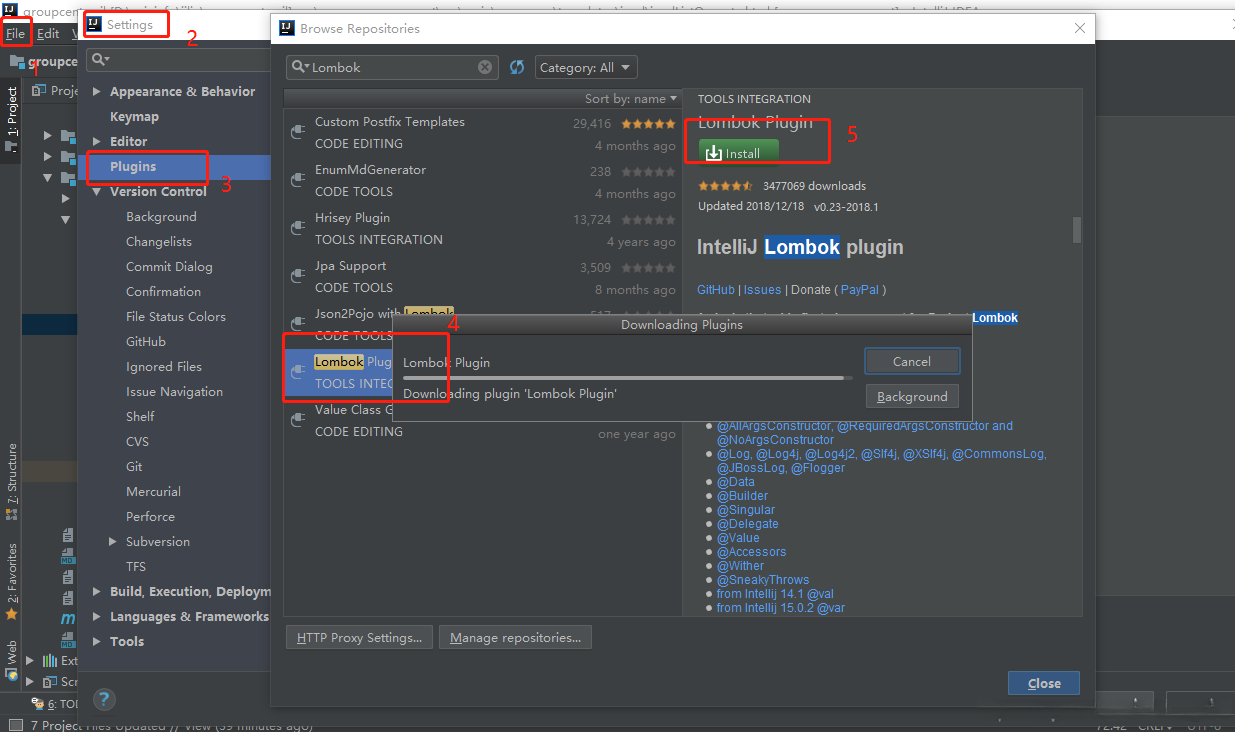Click the plugin description scrollbar
The height and width of the screenshot is (732, 1235).
tap(1076, 230)
